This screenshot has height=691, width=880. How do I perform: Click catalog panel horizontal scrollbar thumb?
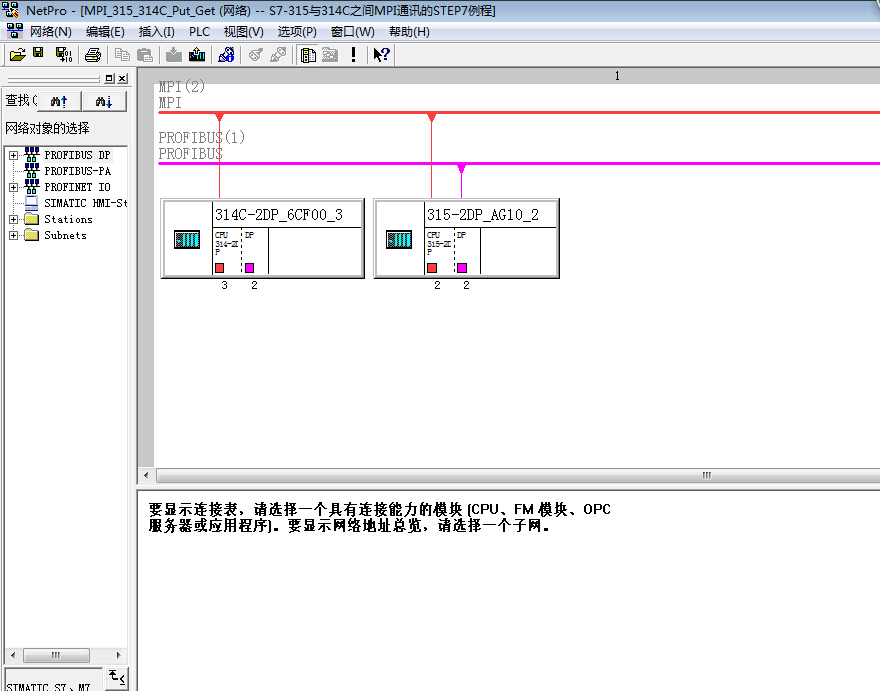coord(56,655)
